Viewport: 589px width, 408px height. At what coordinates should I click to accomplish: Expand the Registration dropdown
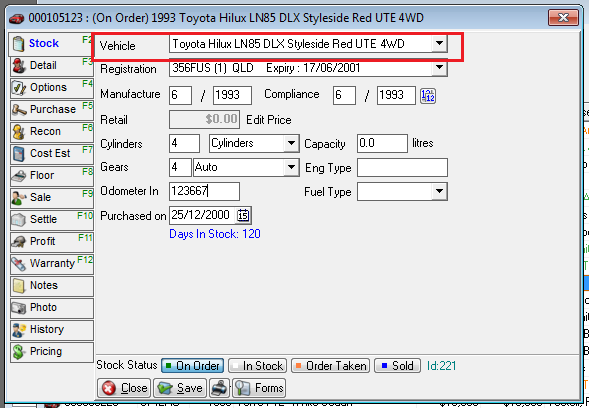click(x=439, y=68)
